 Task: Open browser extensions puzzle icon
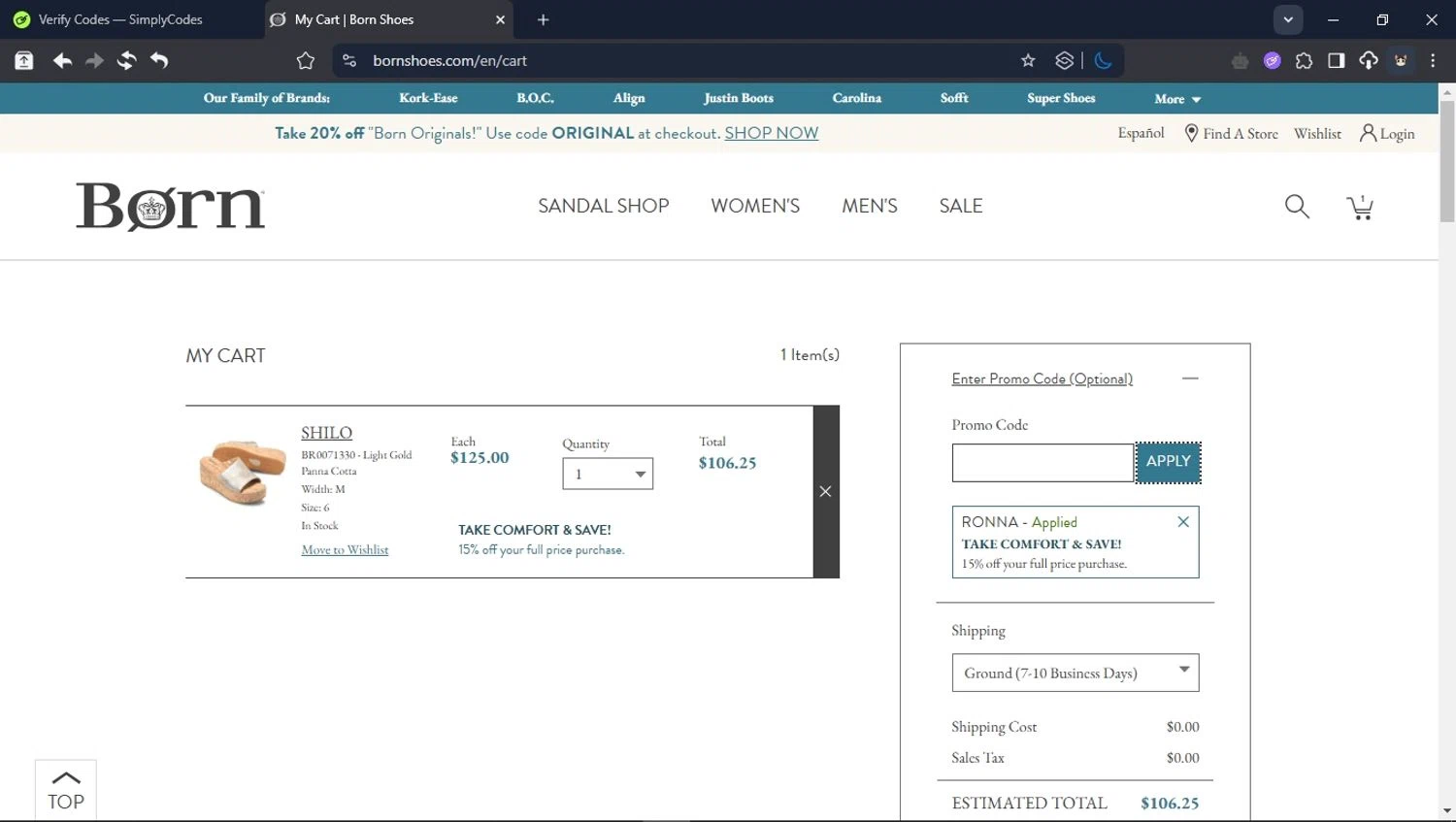coord(1304,61)
